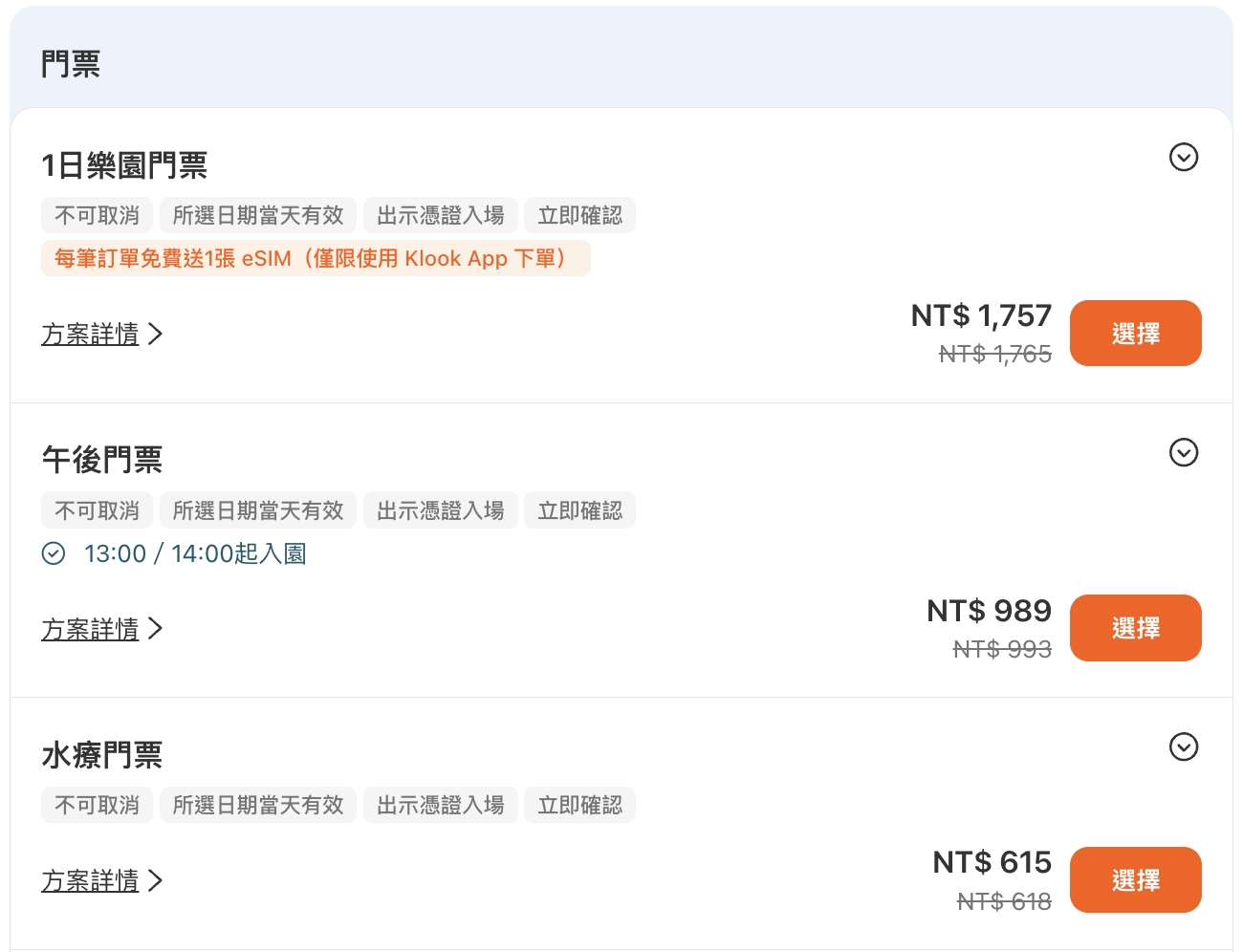Click 出示憑證入場 tag under 水療門票
Screen dimensions: 1243x952
point(440,805)
